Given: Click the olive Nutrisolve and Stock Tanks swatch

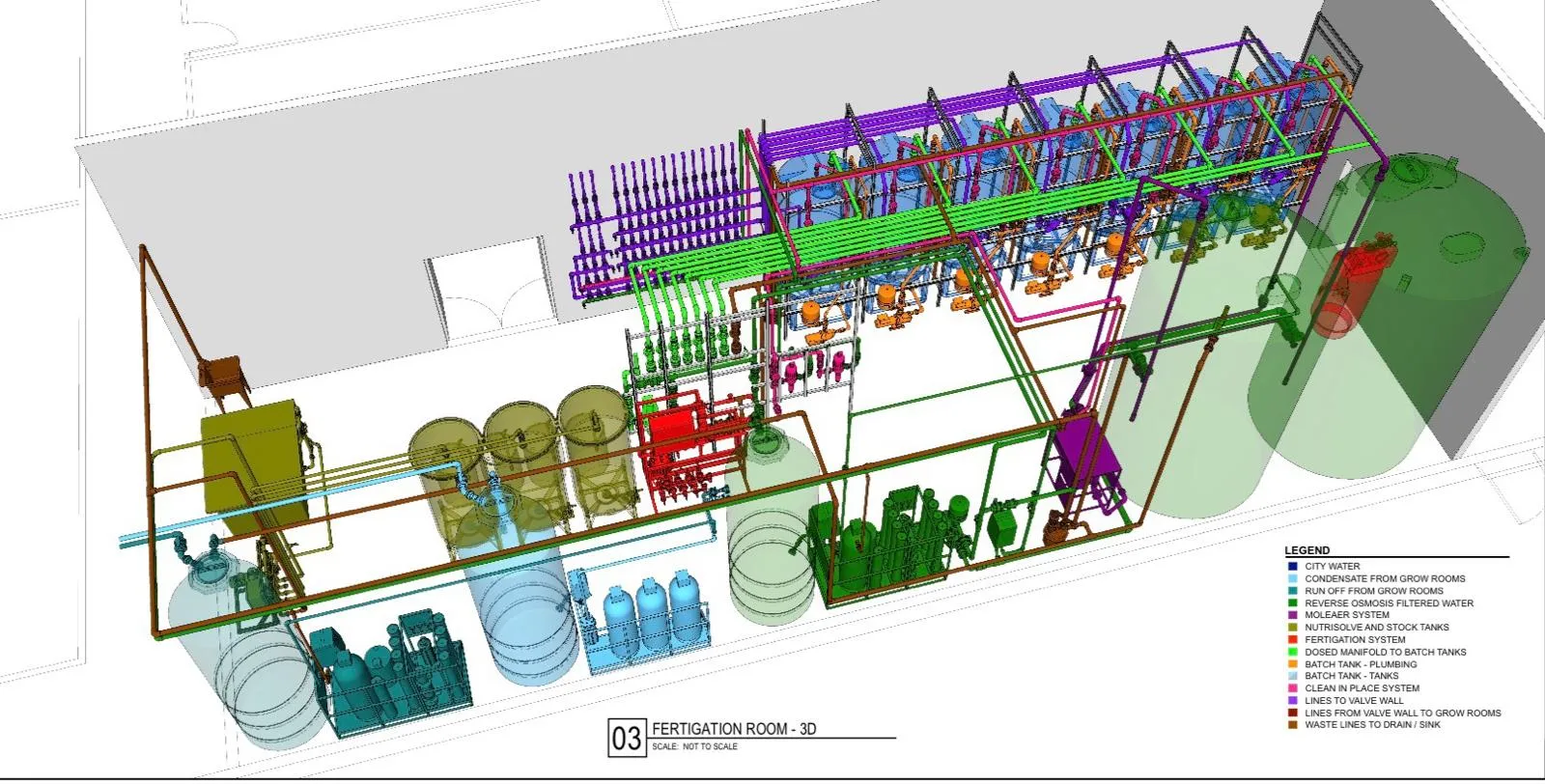Looking at the screenshot, I should click(1292, 627).
